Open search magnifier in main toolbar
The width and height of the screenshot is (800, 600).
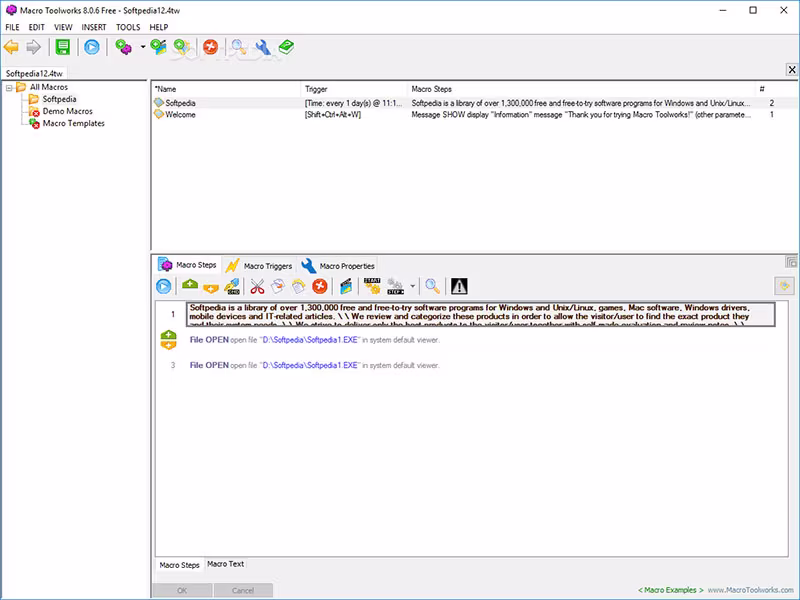pos(238,47)
